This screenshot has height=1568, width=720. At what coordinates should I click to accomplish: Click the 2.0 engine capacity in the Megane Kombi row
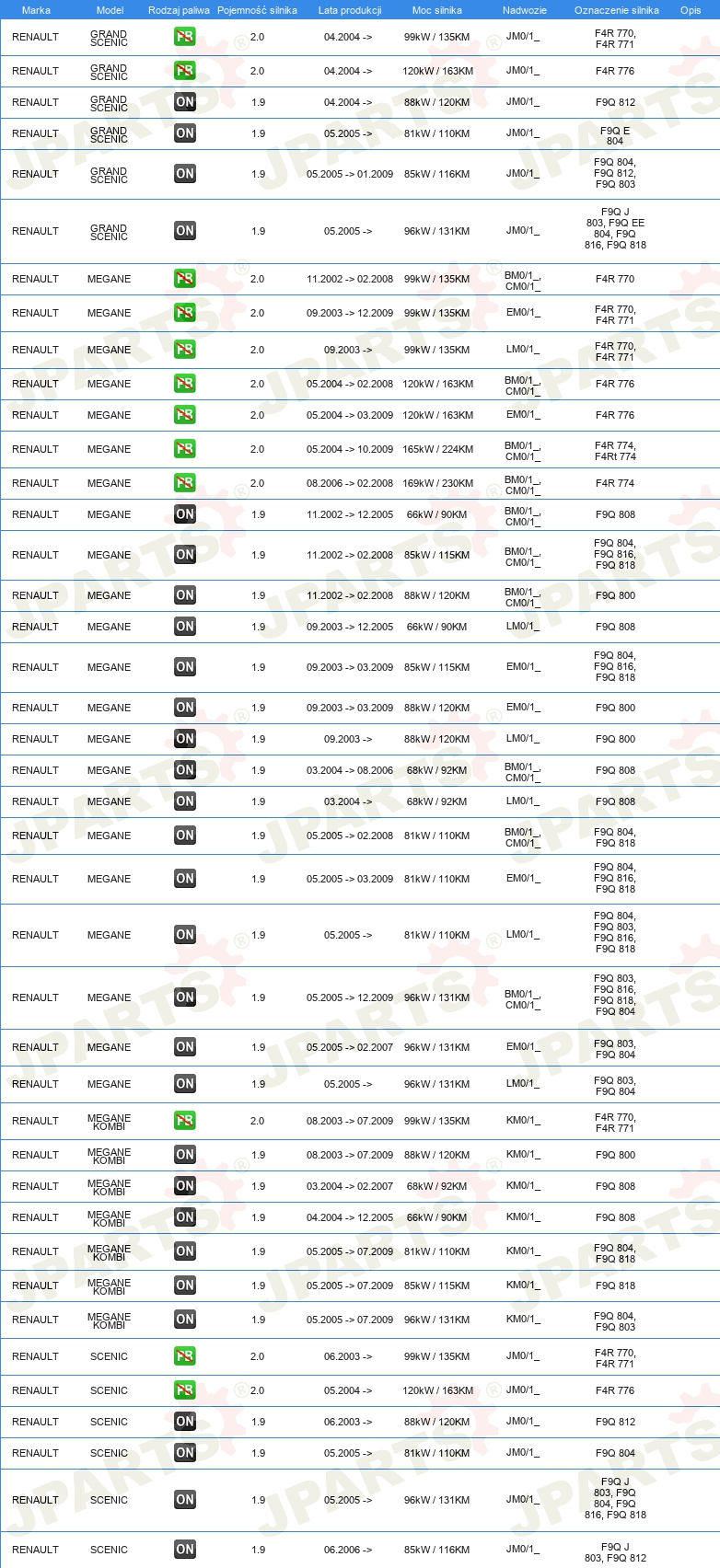point(257,1121)
